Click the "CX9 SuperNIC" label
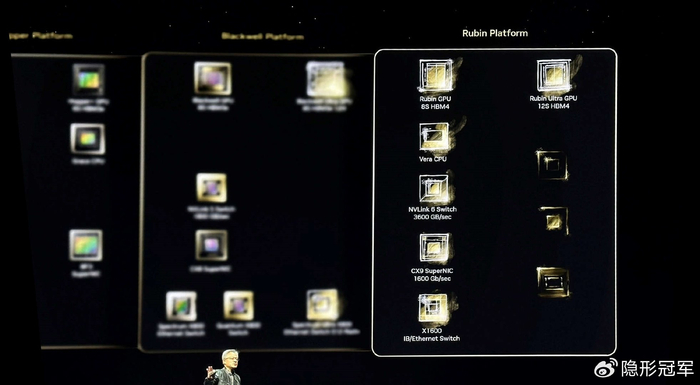Screen dimensions: 700x385 [x=432, y=271]
